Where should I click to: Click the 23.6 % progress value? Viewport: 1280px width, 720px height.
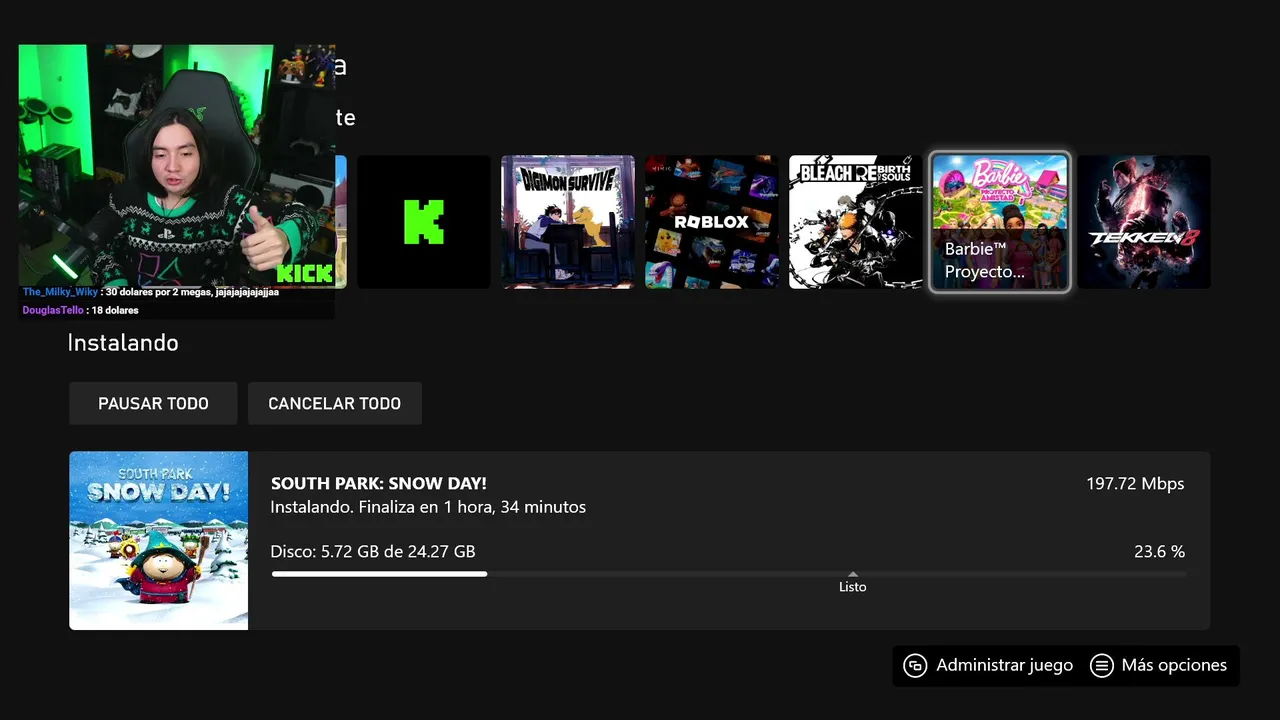tap(1159, 551)
